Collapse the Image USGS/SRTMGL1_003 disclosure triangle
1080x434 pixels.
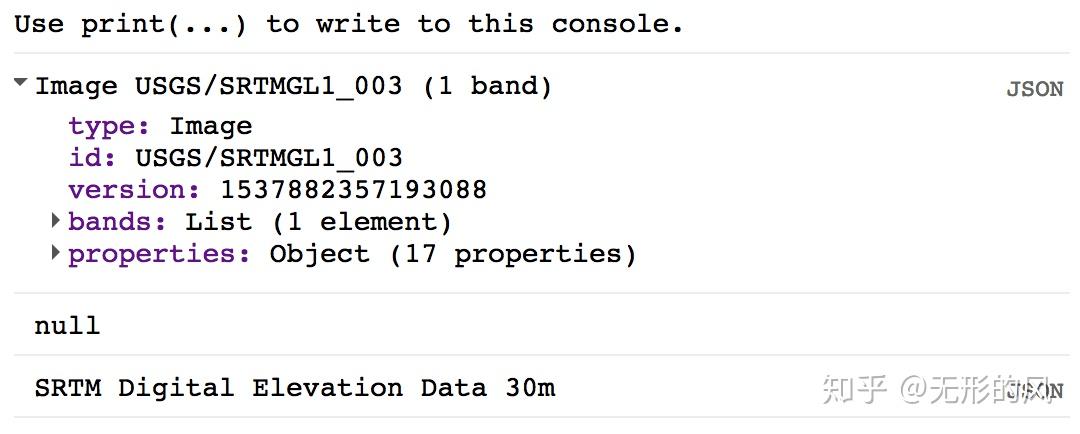tap(21, 84)
